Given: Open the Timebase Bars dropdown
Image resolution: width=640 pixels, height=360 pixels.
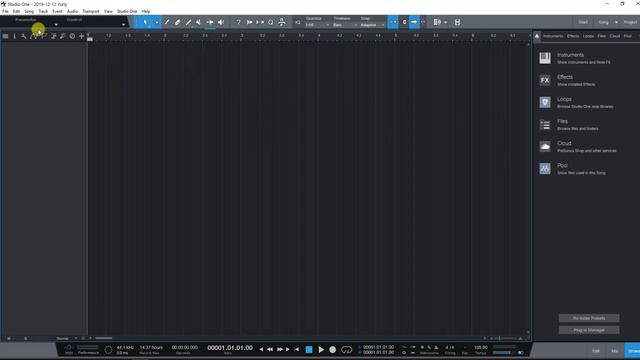Looking at the screenshot, I should pyautogui.click(x=345, y=25).
